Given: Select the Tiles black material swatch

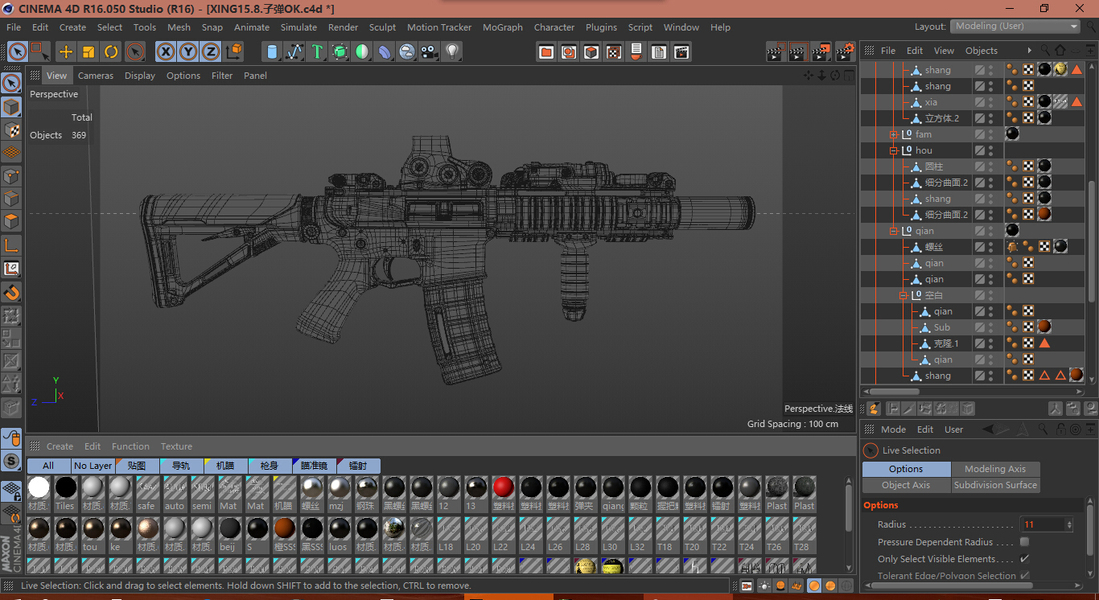Looking at the screenshot, I should (x=66, y=486).
